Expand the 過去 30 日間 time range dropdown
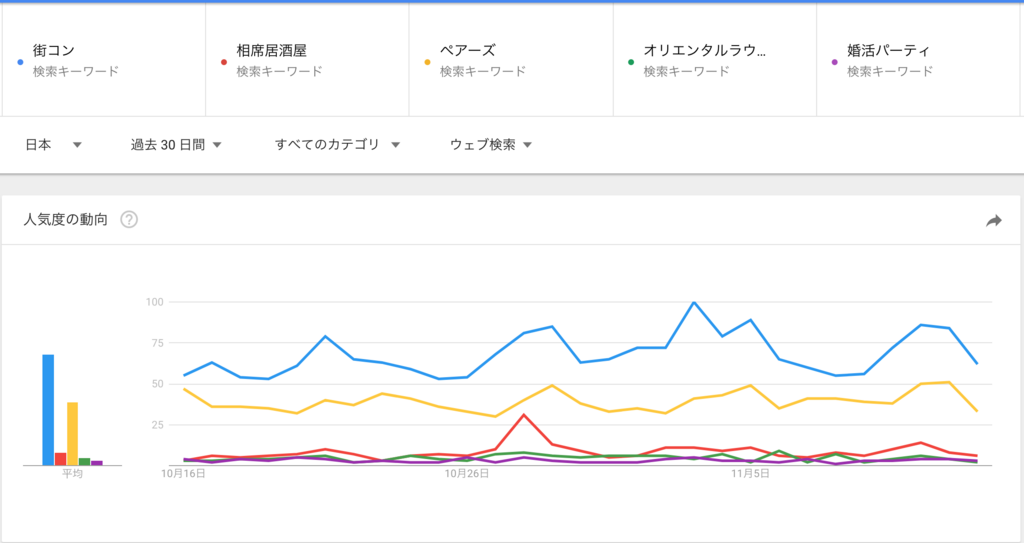The height and width of the screenshot is (543, 1024). click(x=176, y=144)
